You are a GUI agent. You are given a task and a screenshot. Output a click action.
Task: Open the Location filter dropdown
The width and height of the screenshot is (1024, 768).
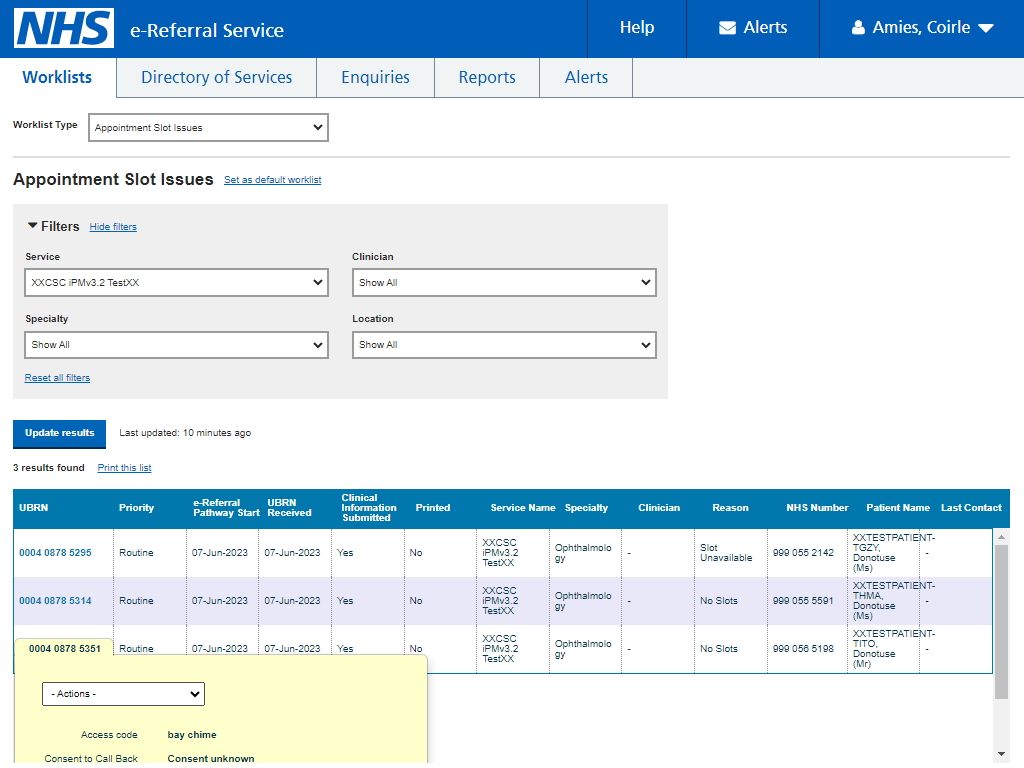pyautogui.click(x=504, y=345)
